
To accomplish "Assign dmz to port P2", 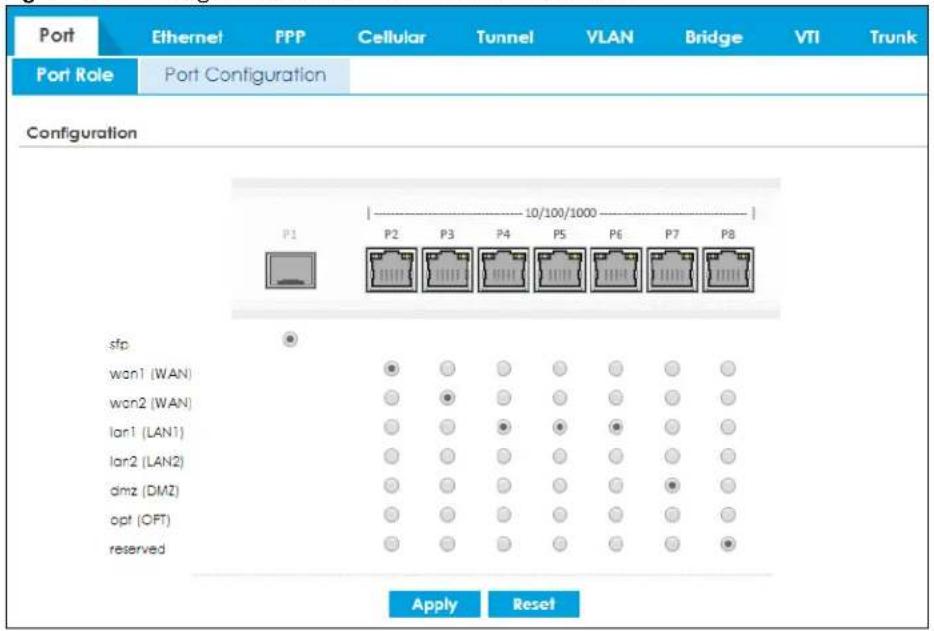I will (x=391, y=485).
